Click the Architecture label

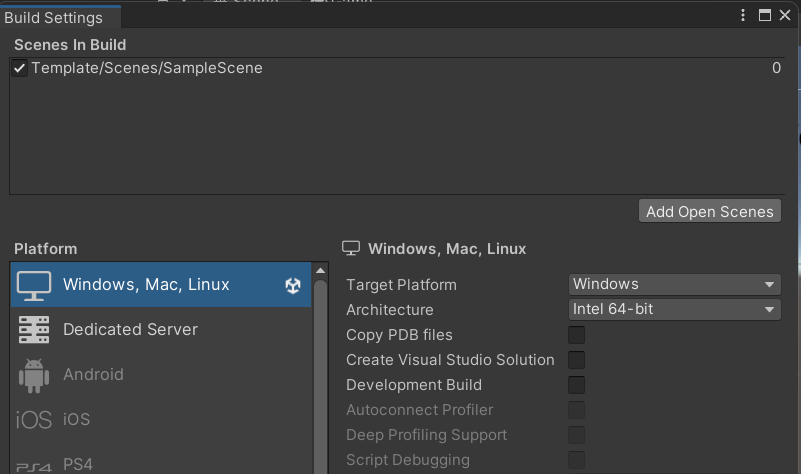(x=390, y=310)
